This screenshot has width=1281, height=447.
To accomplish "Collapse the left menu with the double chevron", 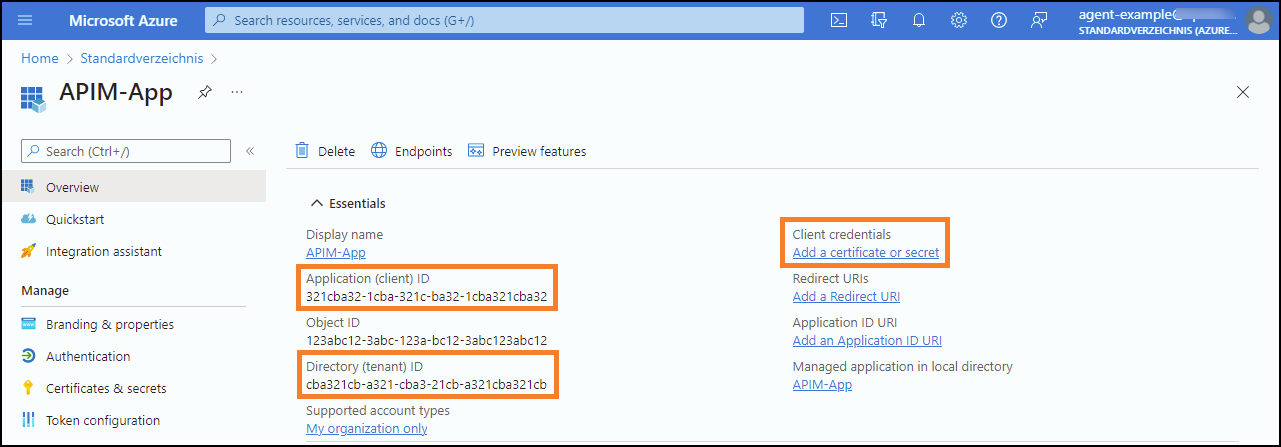I will pos(250,151).
